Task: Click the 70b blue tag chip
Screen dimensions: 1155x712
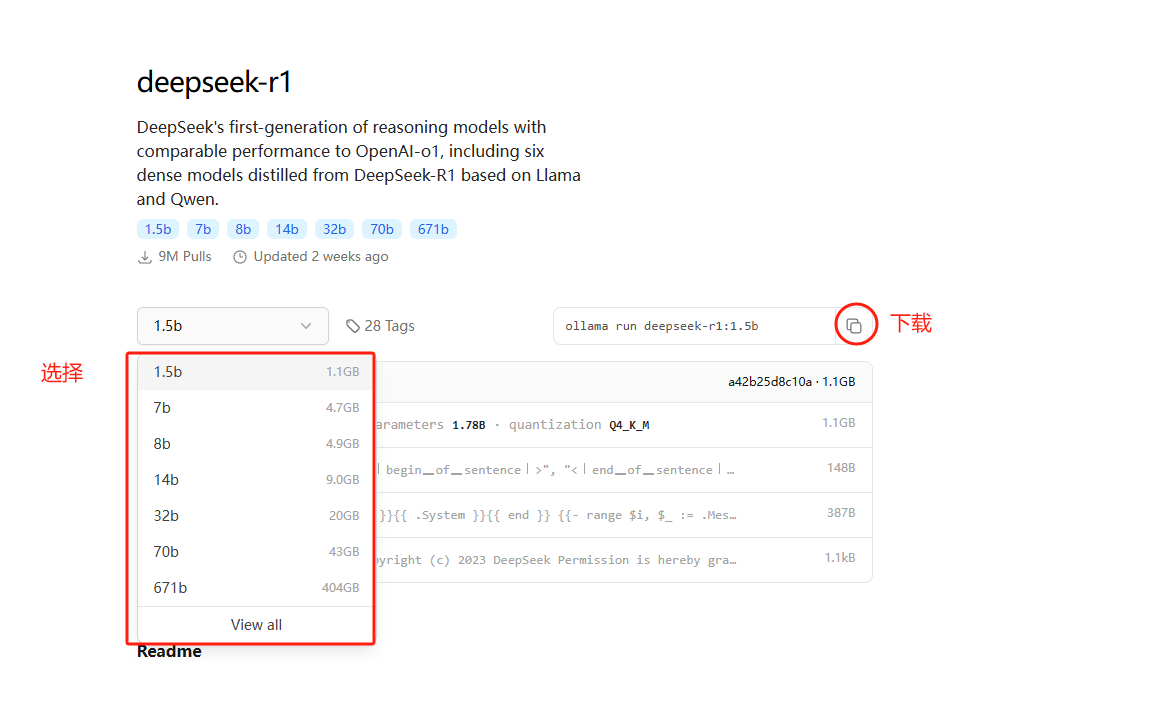Action: (382, 229)
